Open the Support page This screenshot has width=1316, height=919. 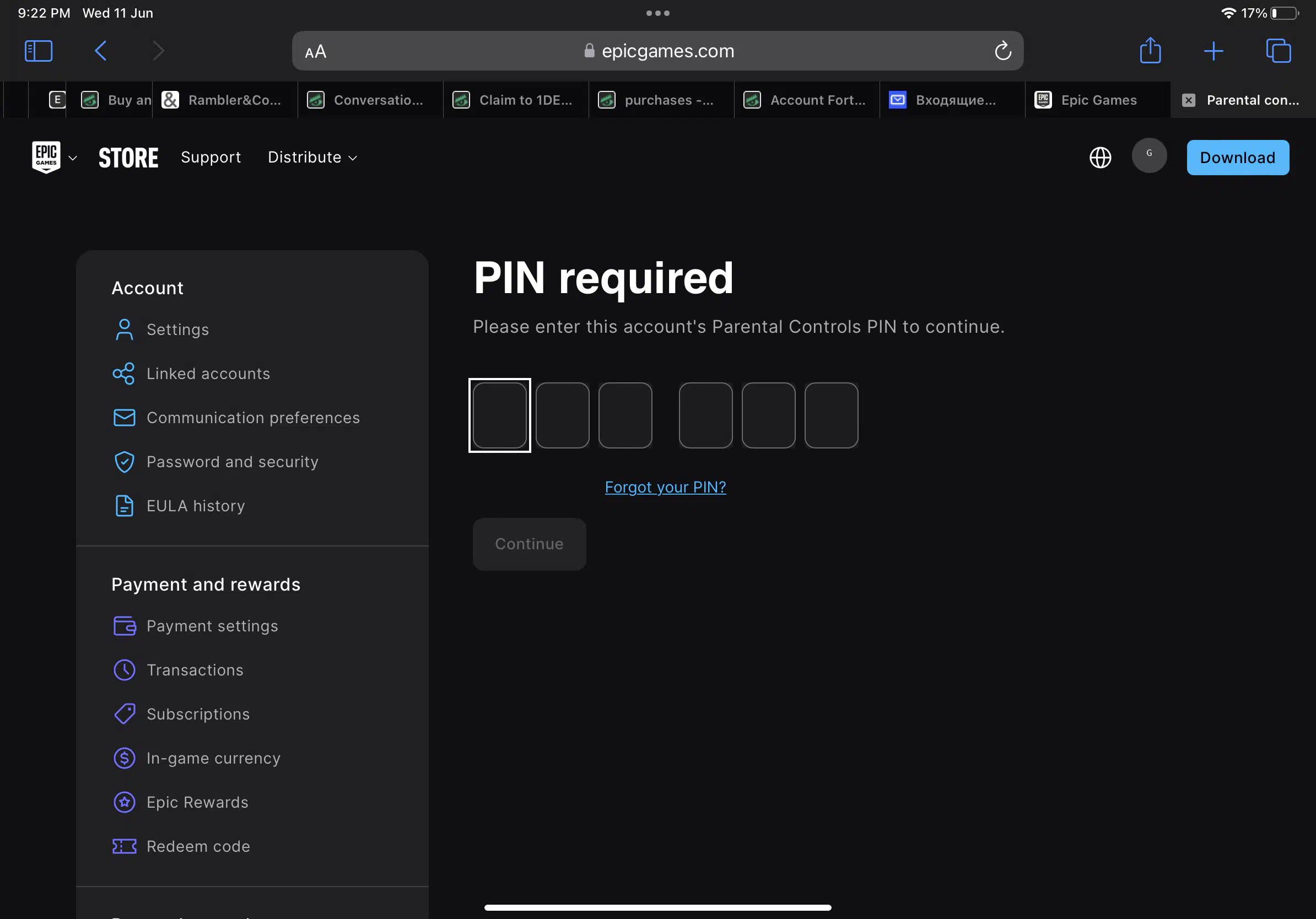[x=211, y=157]
